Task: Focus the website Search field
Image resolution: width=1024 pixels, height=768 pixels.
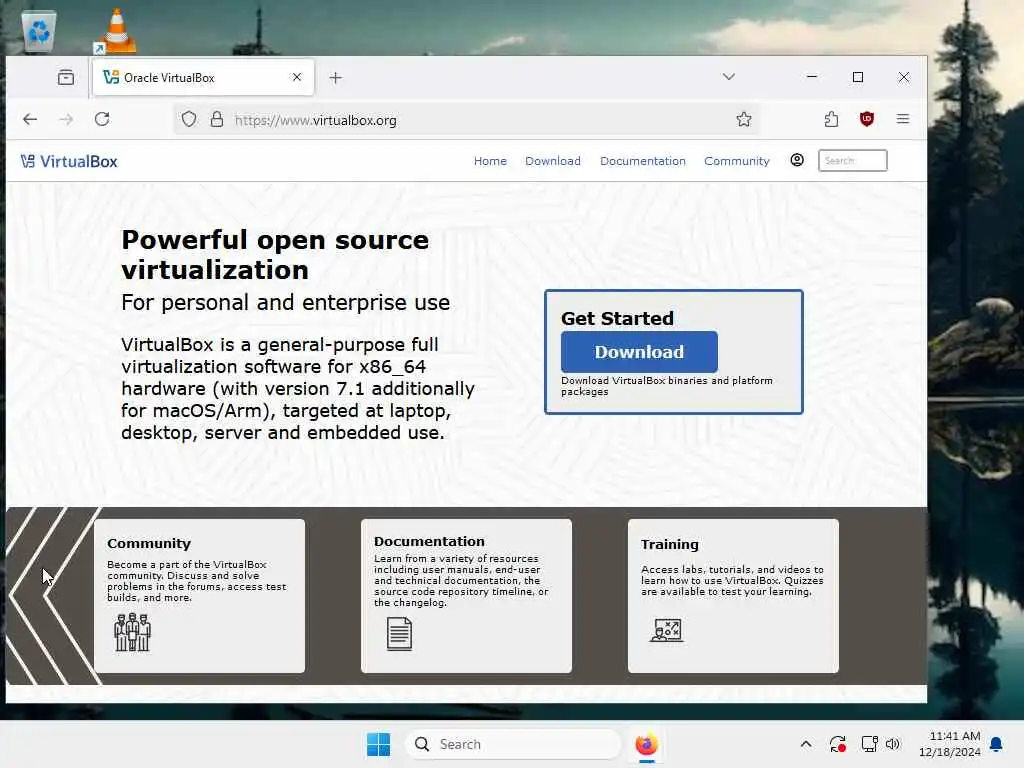Action: click(852, 161)
